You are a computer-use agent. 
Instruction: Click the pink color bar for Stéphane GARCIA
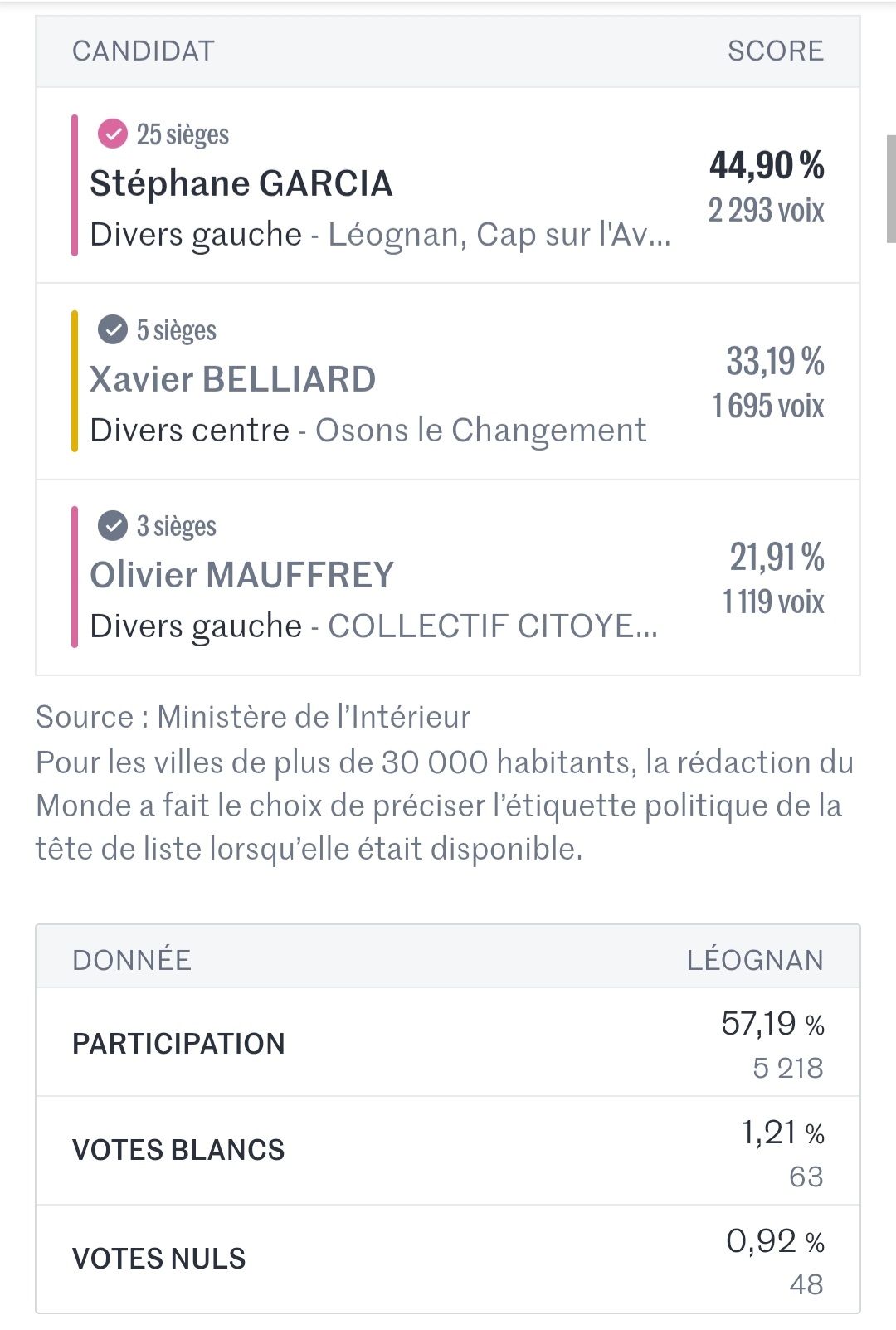tap(75, 185)
